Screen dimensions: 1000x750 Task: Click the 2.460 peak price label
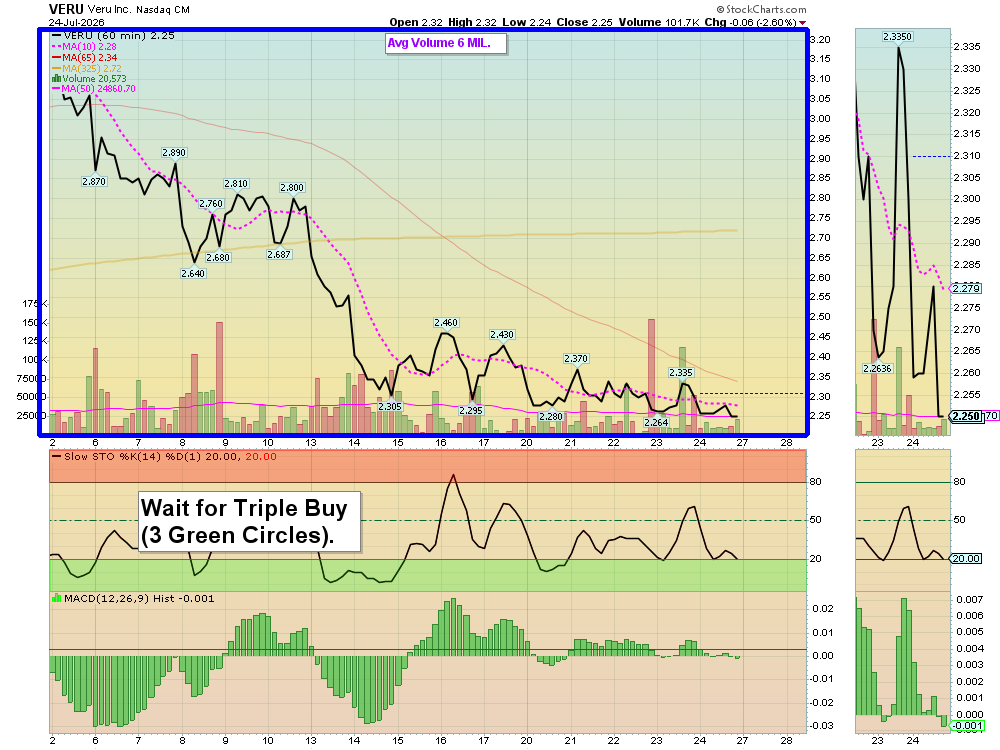click(x=446, y=323)
